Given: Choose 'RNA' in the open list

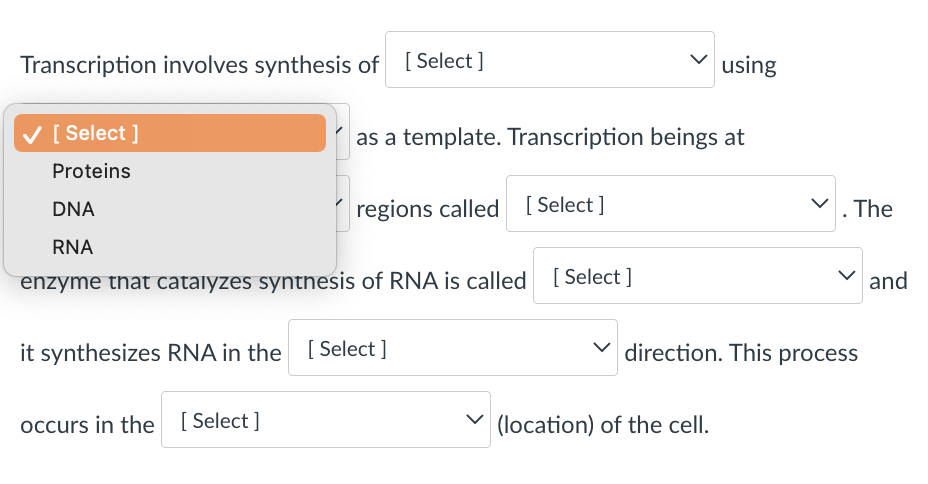Looking at the screenshot, I should (x=170, y=247).
